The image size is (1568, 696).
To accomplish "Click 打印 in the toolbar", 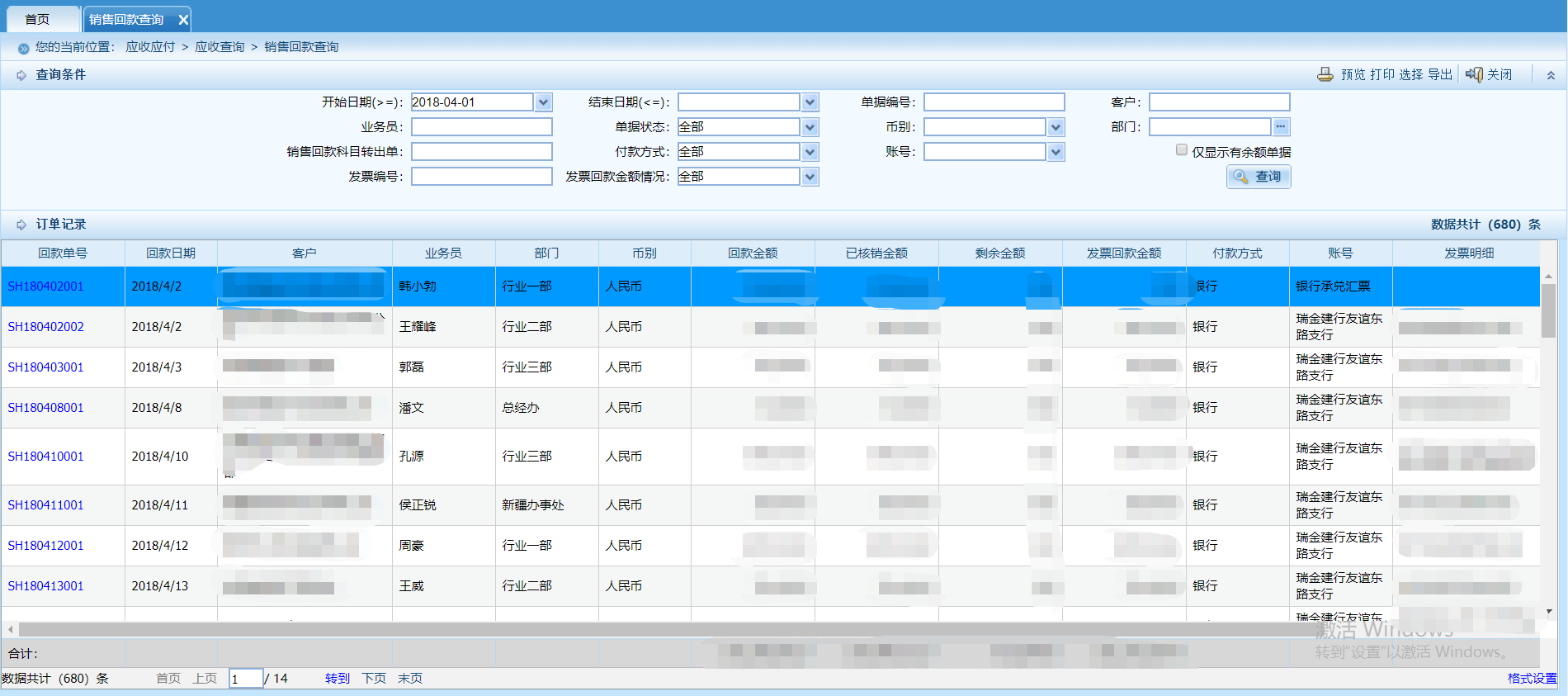I will [x=1382, y=74].
